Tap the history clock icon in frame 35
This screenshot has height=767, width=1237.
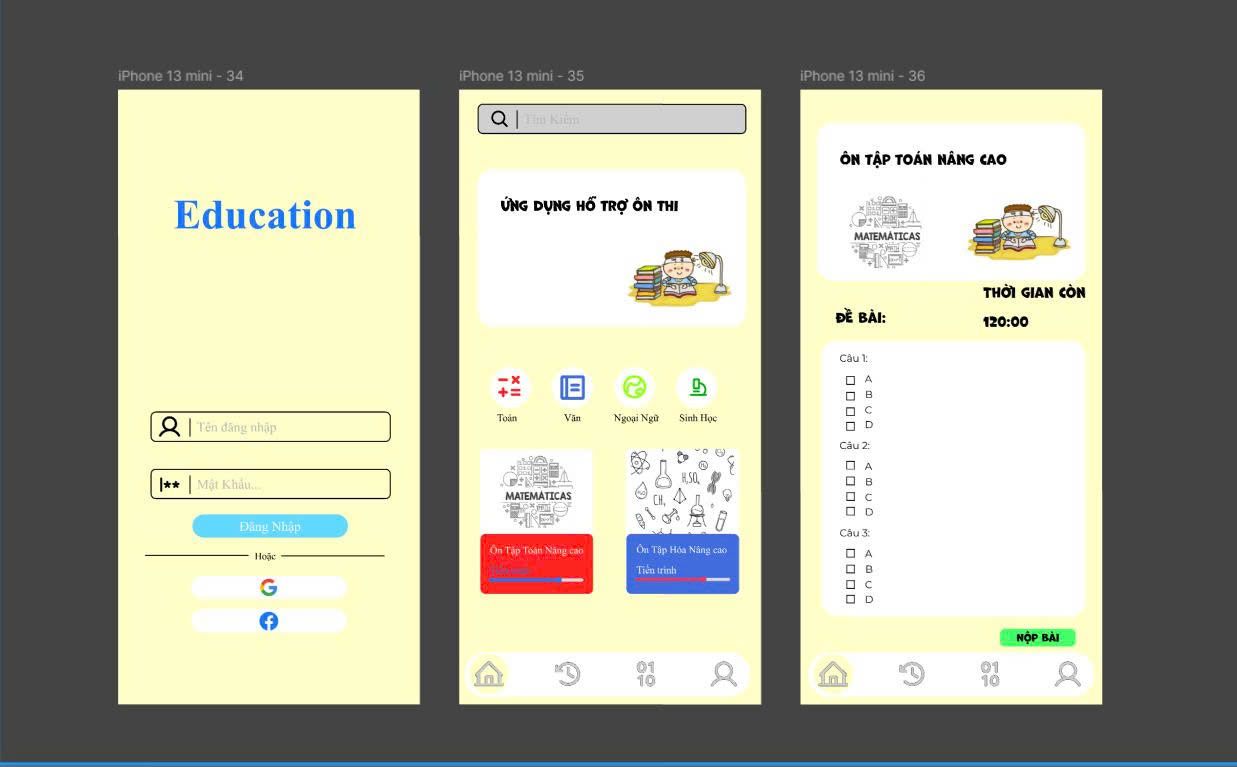[567, 674]
